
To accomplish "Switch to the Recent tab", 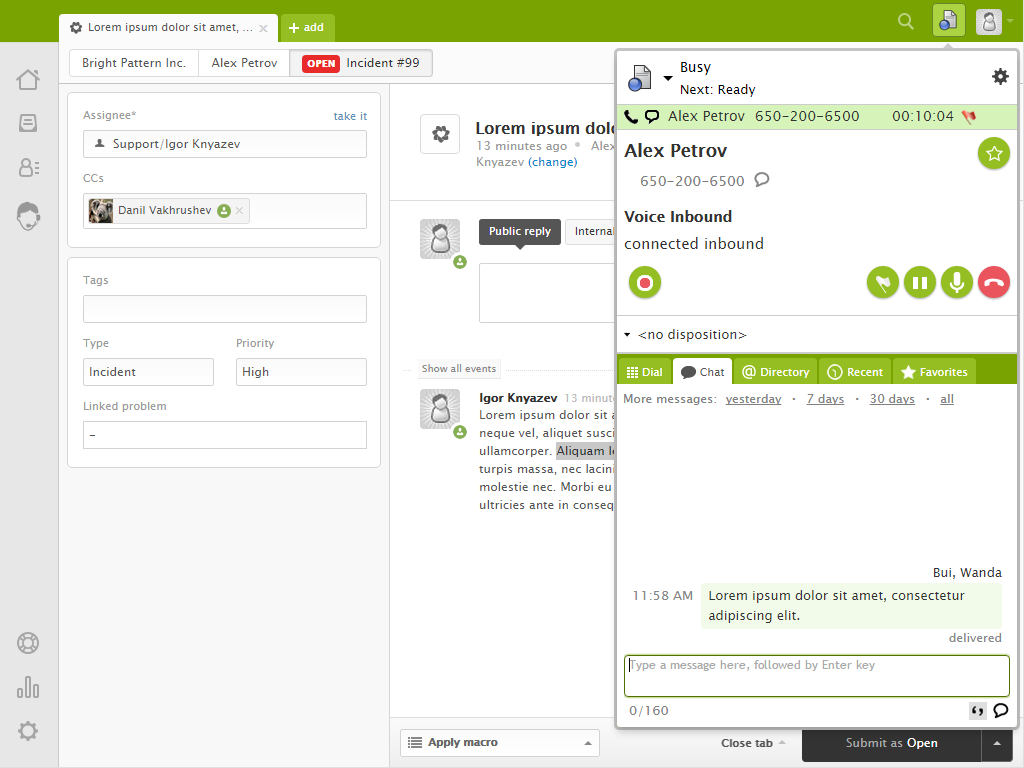I will pos(855,372).
